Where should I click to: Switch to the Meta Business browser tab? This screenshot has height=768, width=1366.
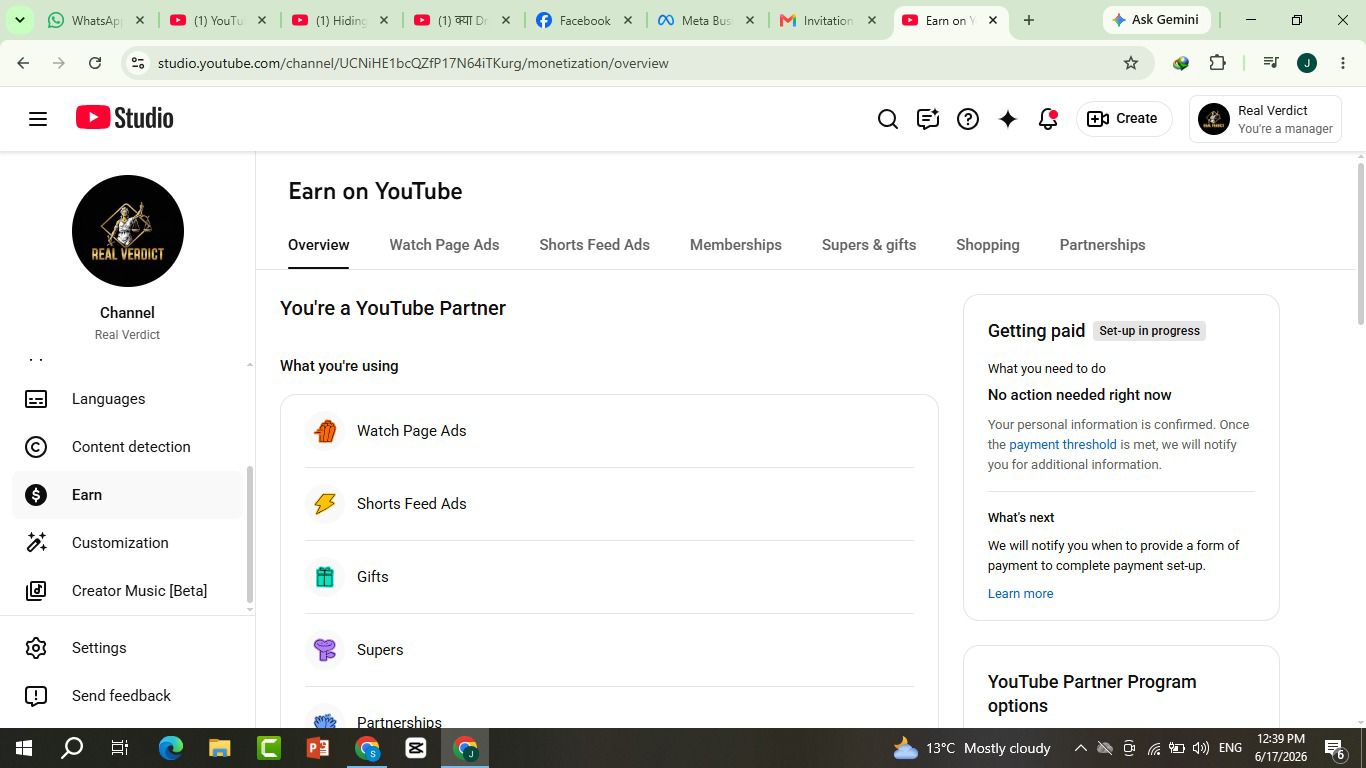[706, 20]
